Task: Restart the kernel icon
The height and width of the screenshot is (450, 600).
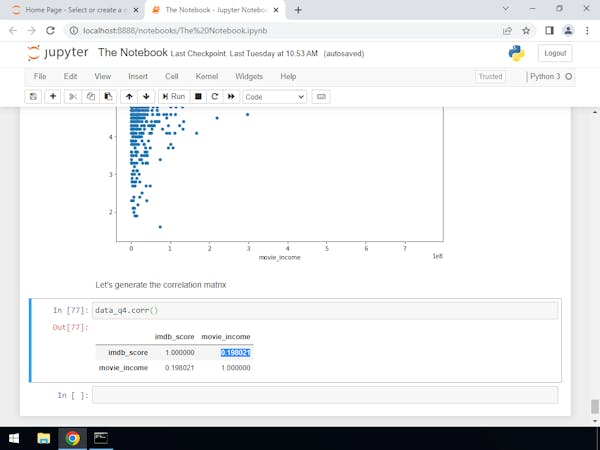Action: tap(215, 97)
